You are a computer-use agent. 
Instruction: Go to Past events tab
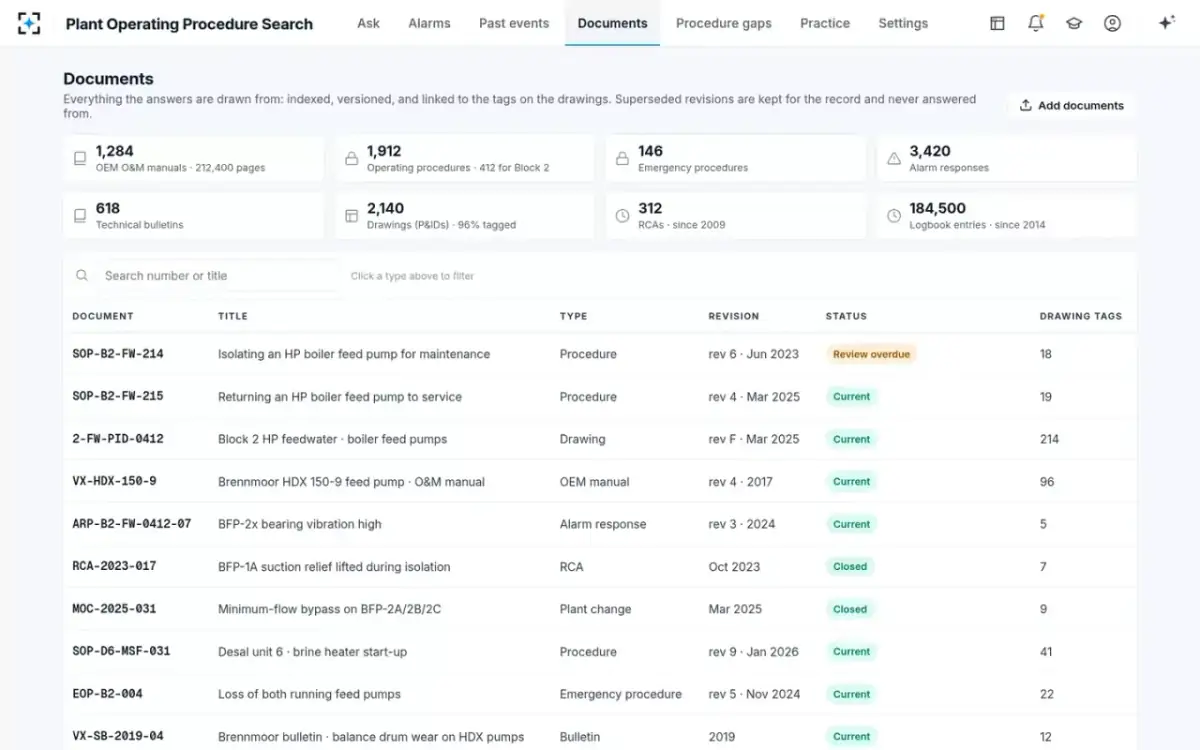click(x=514, y=23)
